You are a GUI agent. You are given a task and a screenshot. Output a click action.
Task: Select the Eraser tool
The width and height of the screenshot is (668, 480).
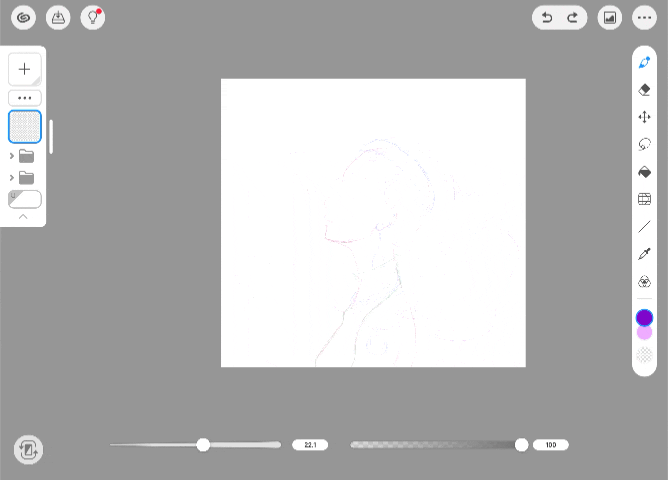click(644, 90)
